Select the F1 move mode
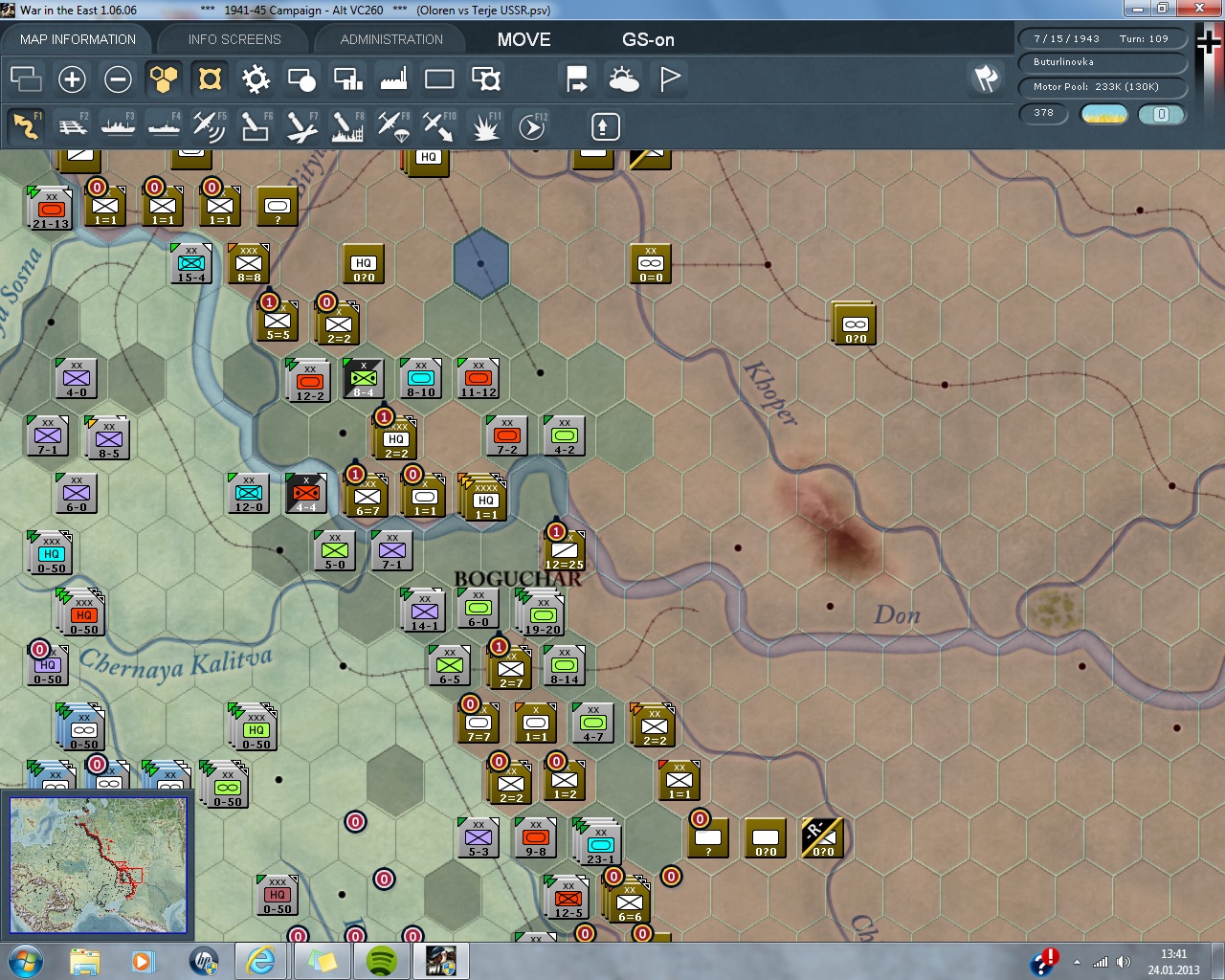This screenshot has width=1225, height=980. [x=26, y=125]
